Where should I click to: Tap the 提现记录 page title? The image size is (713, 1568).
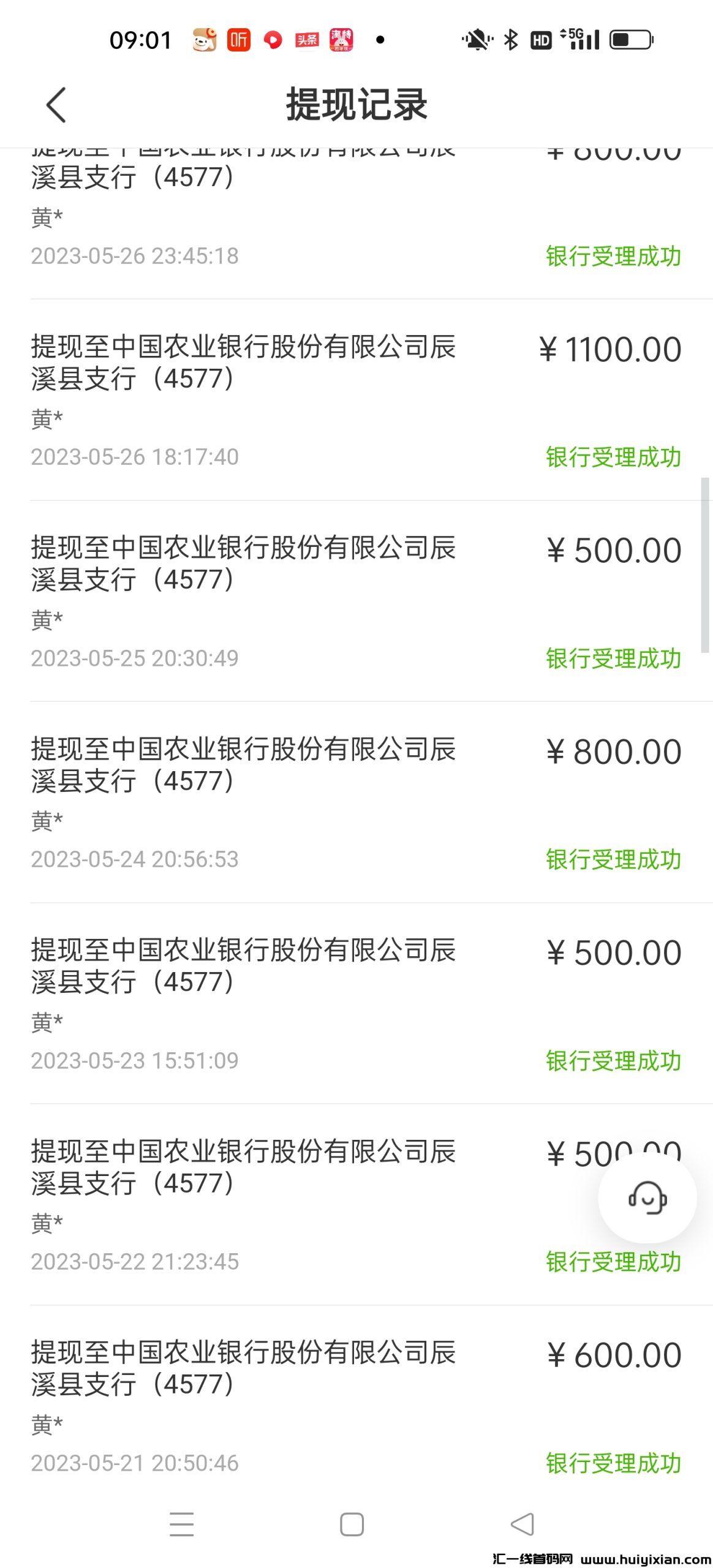pyautogui.click(x=356, y=105)
